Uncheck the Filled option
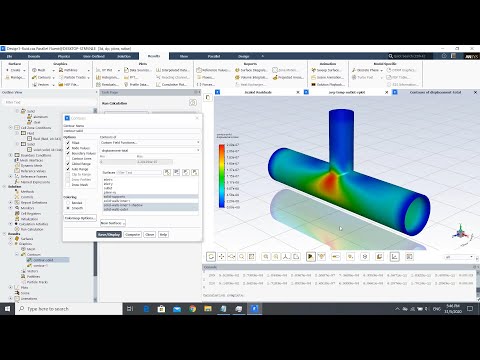 click(x=68, y=143)
